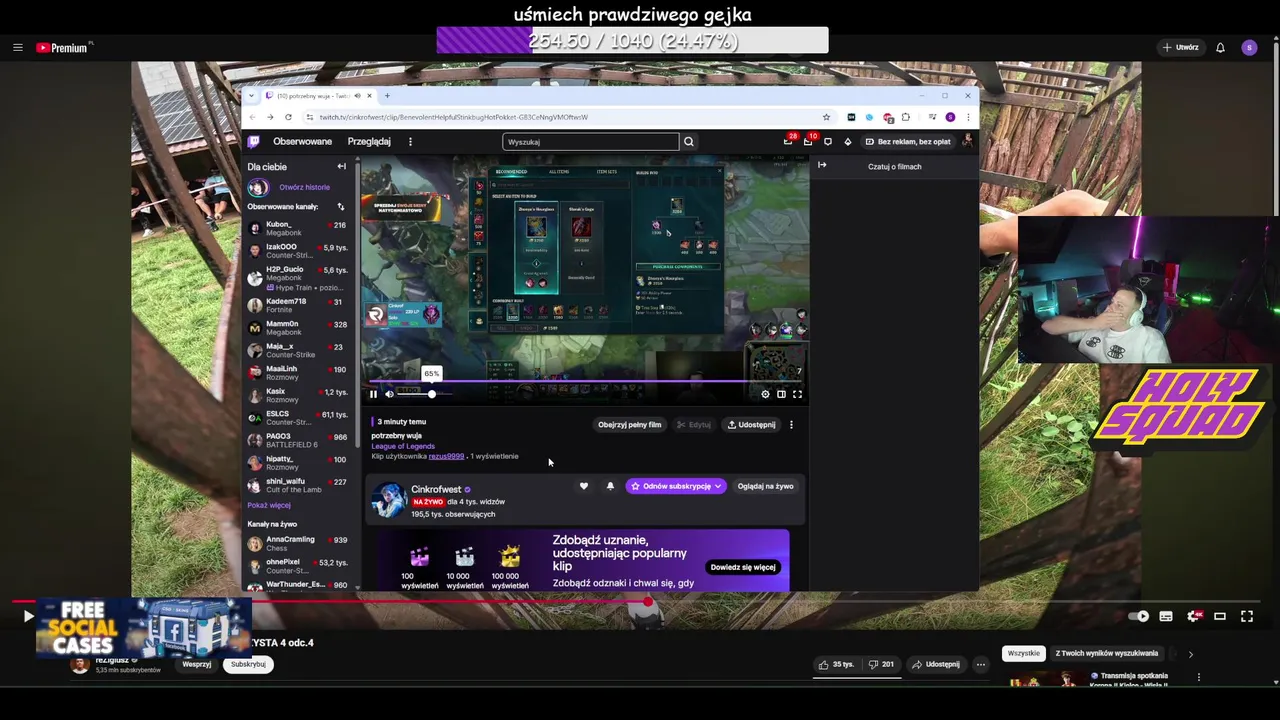Click 'Bez reklam, bez opłat' button
The image size is (1280, 720).
point(907,142)
